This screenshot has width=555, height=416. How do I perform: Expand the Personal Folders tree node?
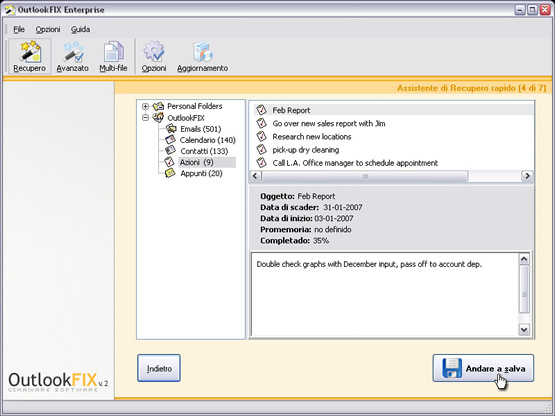pyautogui.click(x=145, y=106)
